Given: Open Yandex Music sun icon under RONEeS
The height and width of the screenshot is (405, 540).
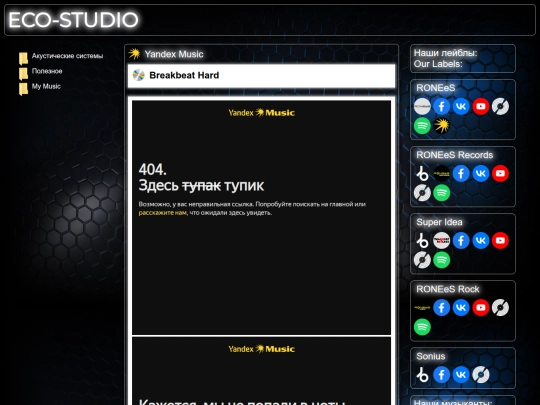Looking at the screenshot, I should tap(442, 126).
